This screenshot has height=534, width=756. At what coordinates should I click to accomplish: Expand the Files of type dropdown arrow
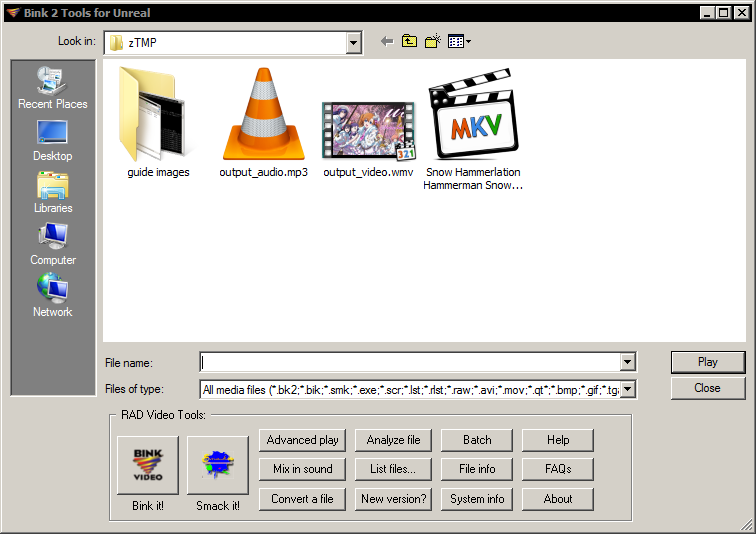click(x=627, y=389)
